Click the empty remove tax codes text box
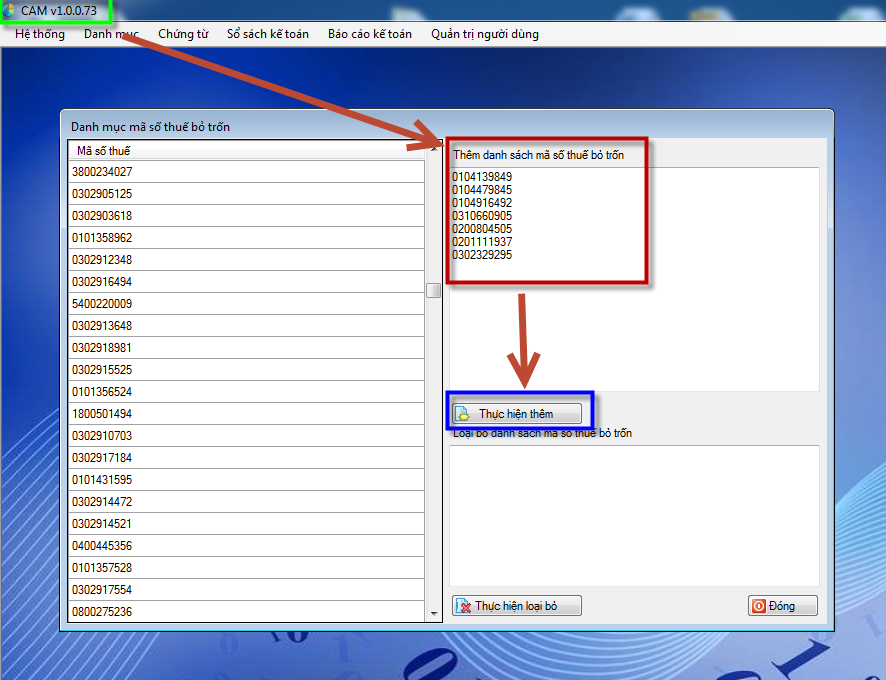 (x=634, y=515)
